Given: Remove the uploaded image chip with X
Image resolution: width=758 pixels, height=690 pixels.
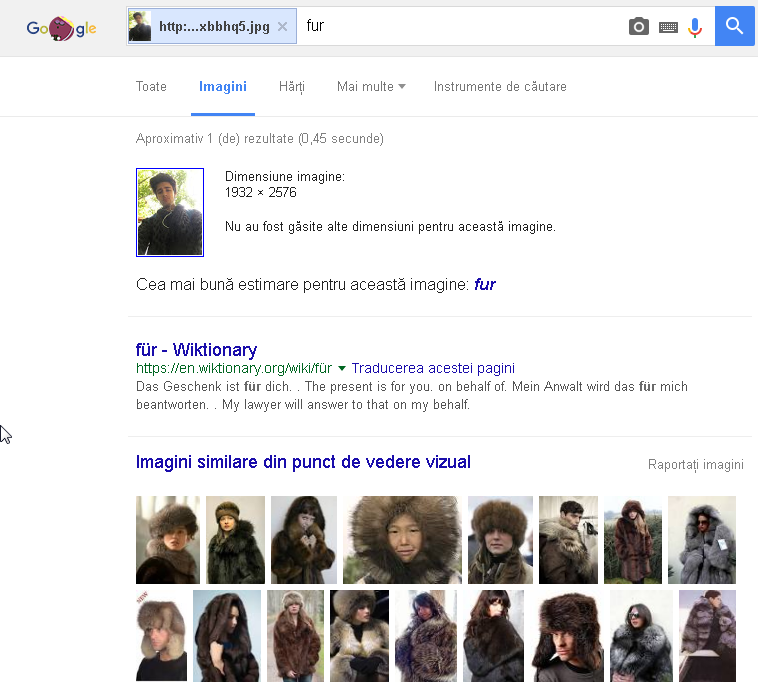Looking at the screenshot, I should [x=282, y=27].
